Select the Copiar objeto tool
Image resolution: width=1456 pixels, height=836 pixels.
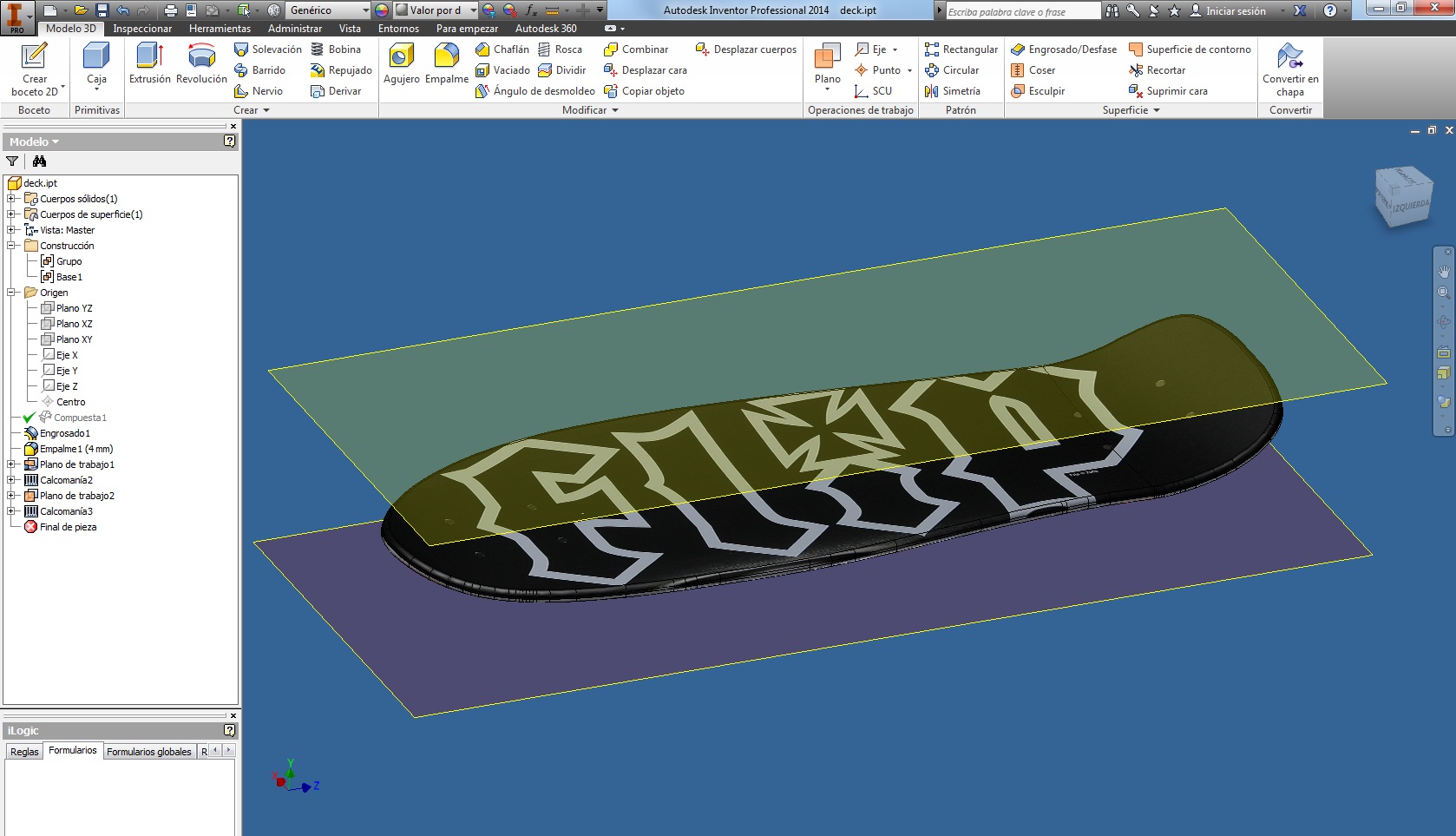click(x=644, y=91)
